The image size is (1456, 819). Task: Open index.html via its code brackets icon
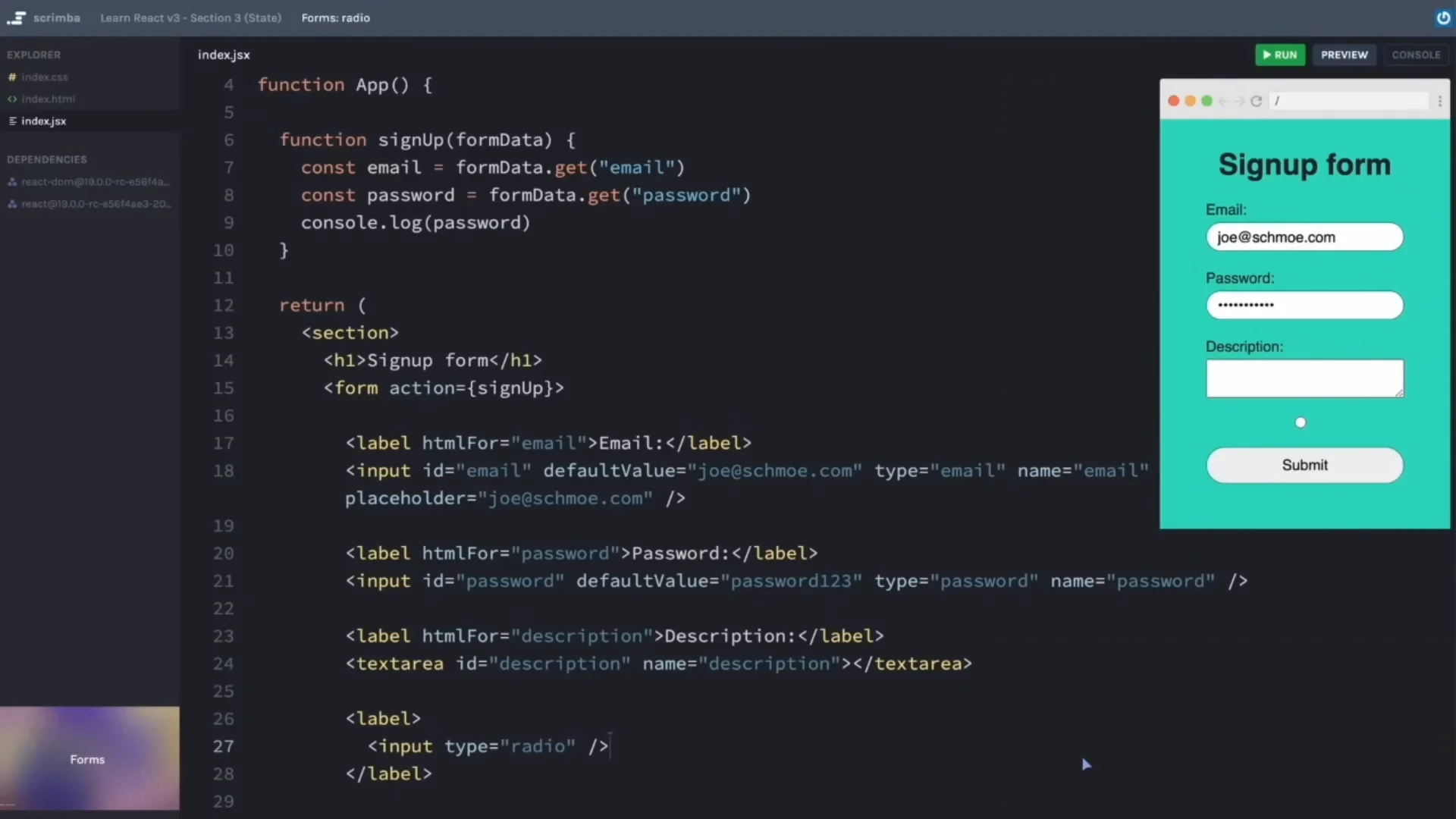[x=12, y=99]
